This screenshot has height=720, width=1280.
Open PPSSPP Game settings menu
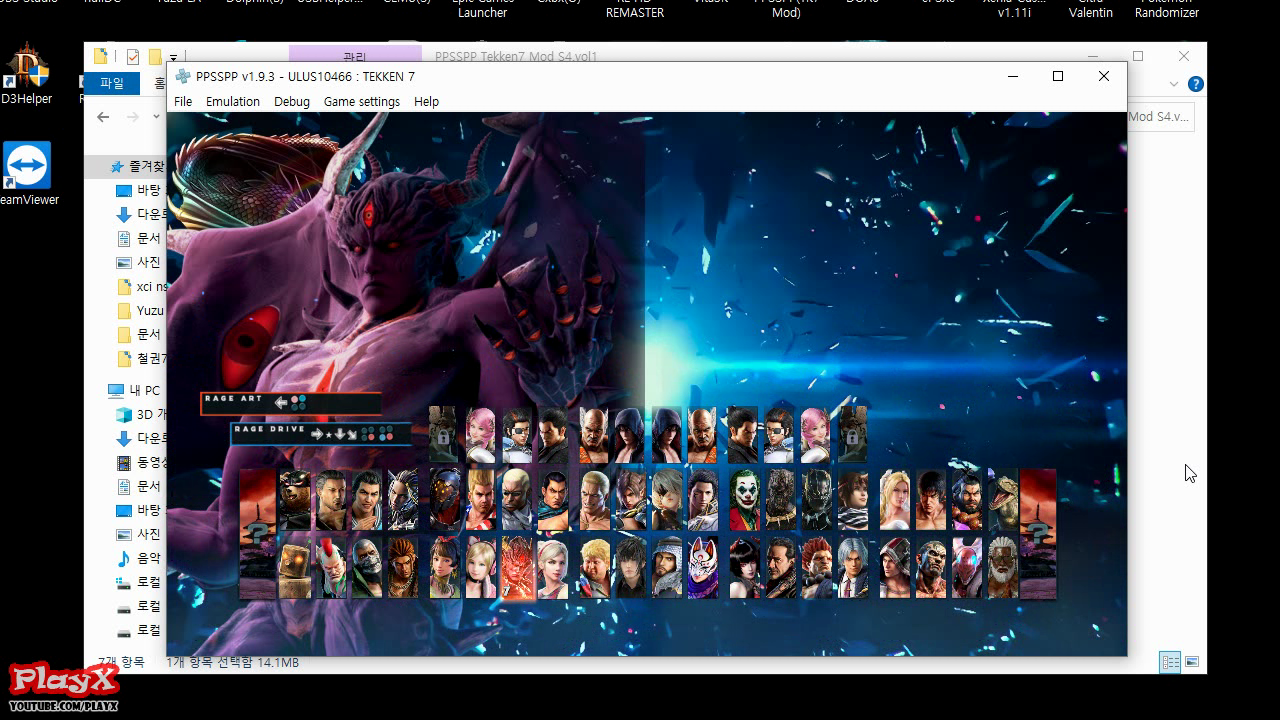362,102
